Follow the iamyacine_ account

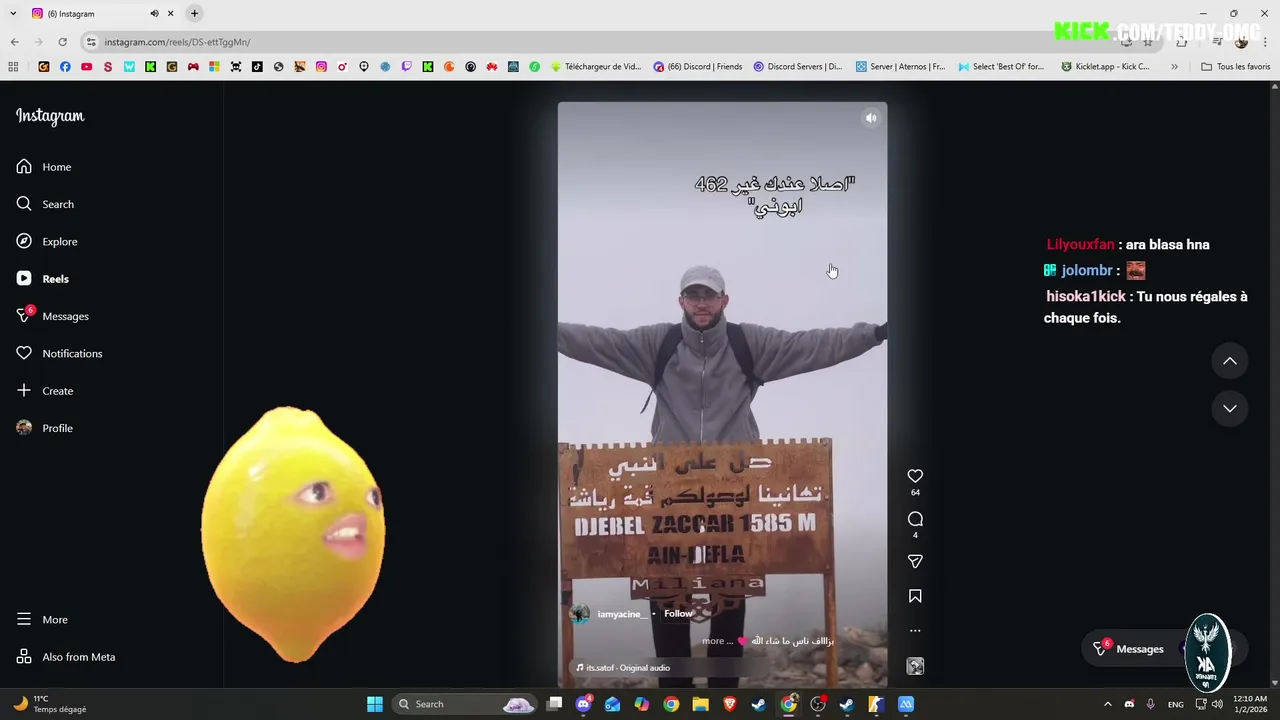coord(678,614)
